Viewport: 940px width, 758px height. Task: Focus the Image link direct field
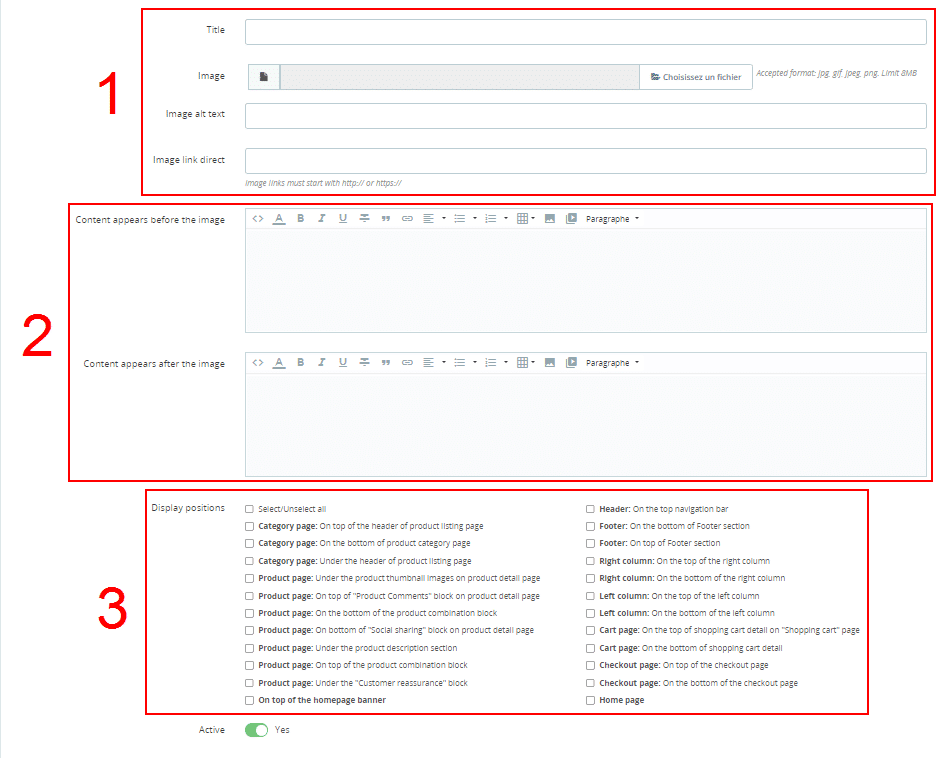[x=585, y=161]
